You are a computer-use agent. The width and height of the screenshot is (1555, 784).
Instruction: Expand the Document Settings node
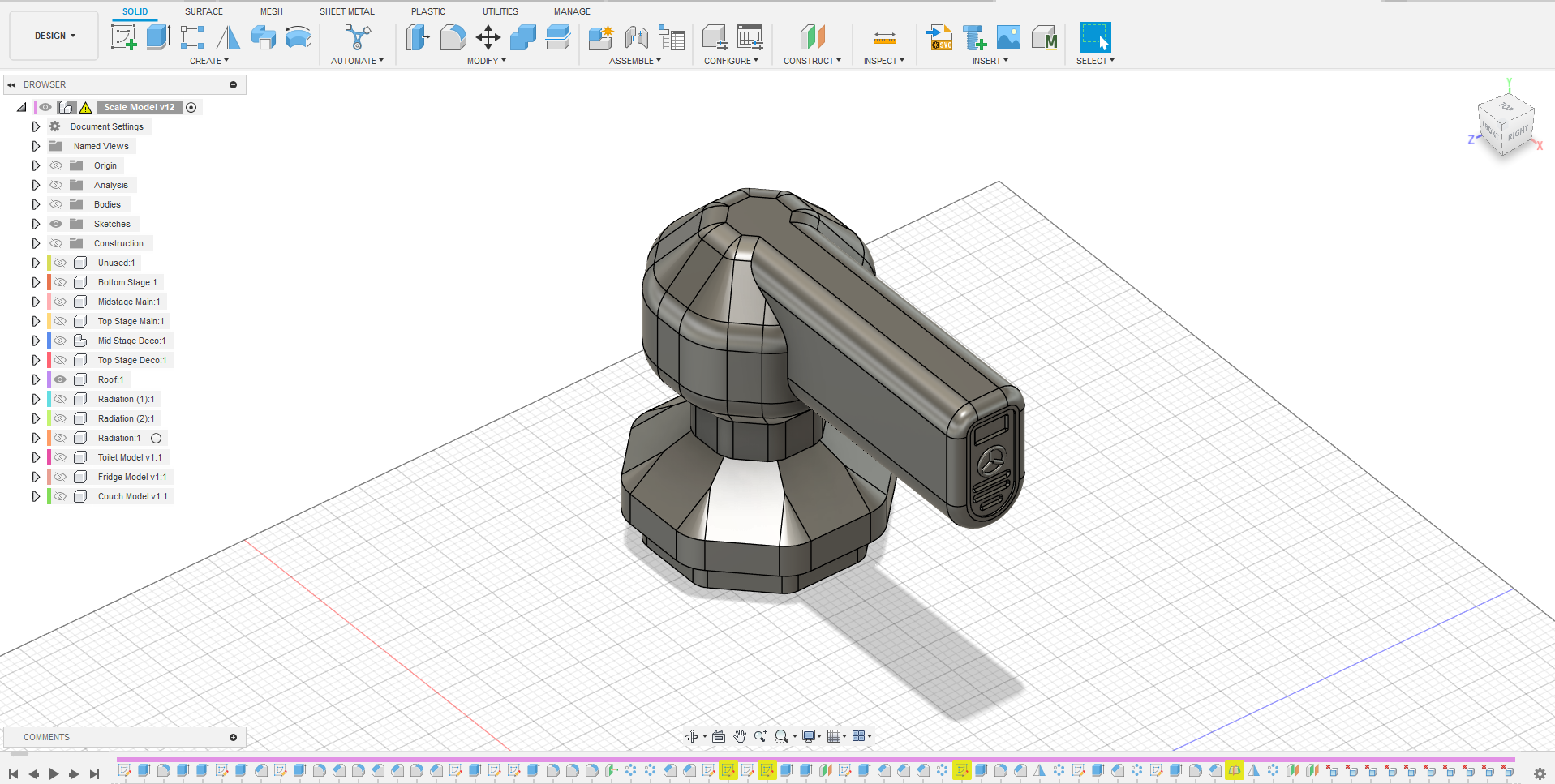coord(36,126)
